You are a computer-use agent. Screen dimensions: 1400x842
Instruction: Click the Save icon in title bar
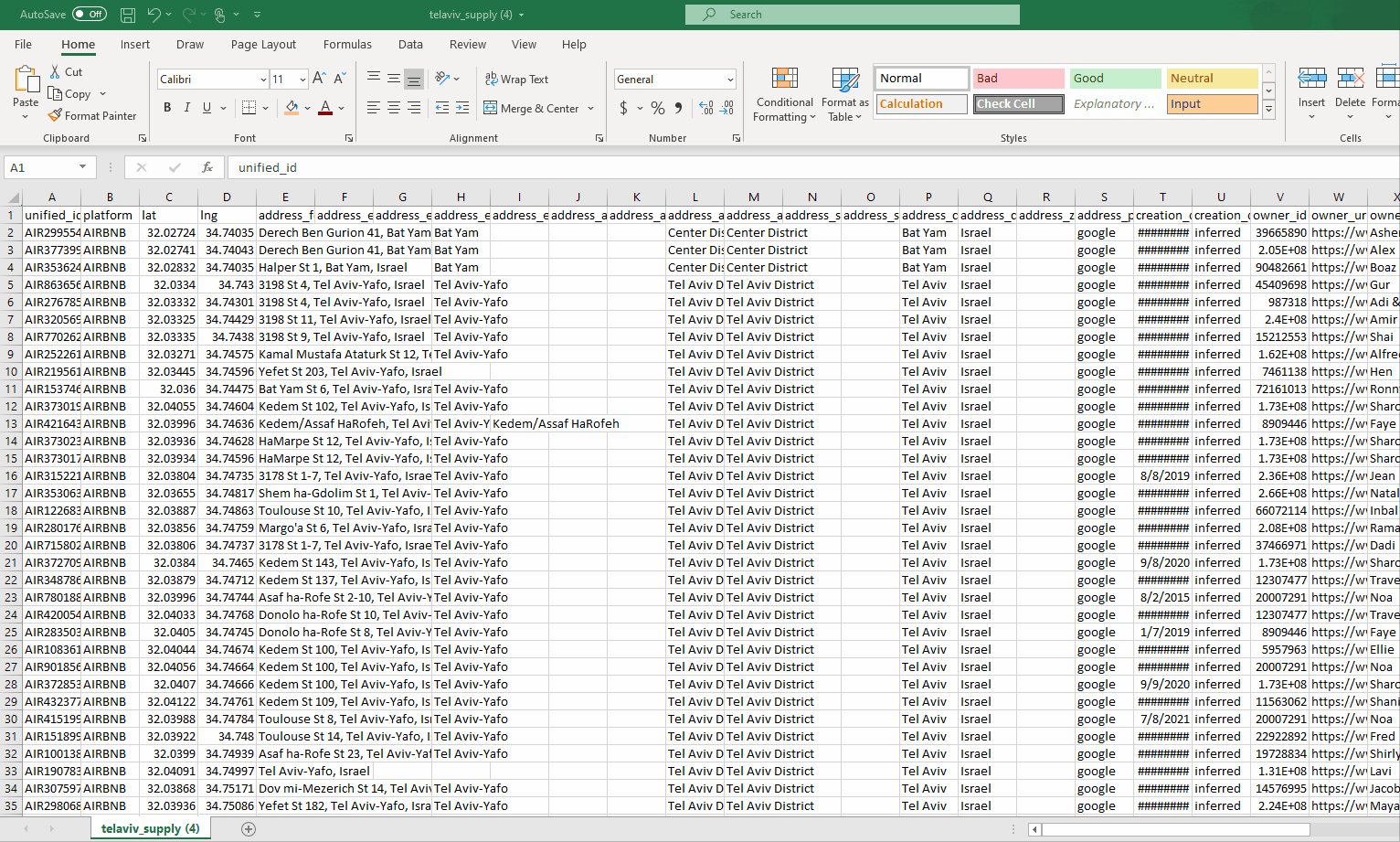click(x=128, y=15)
